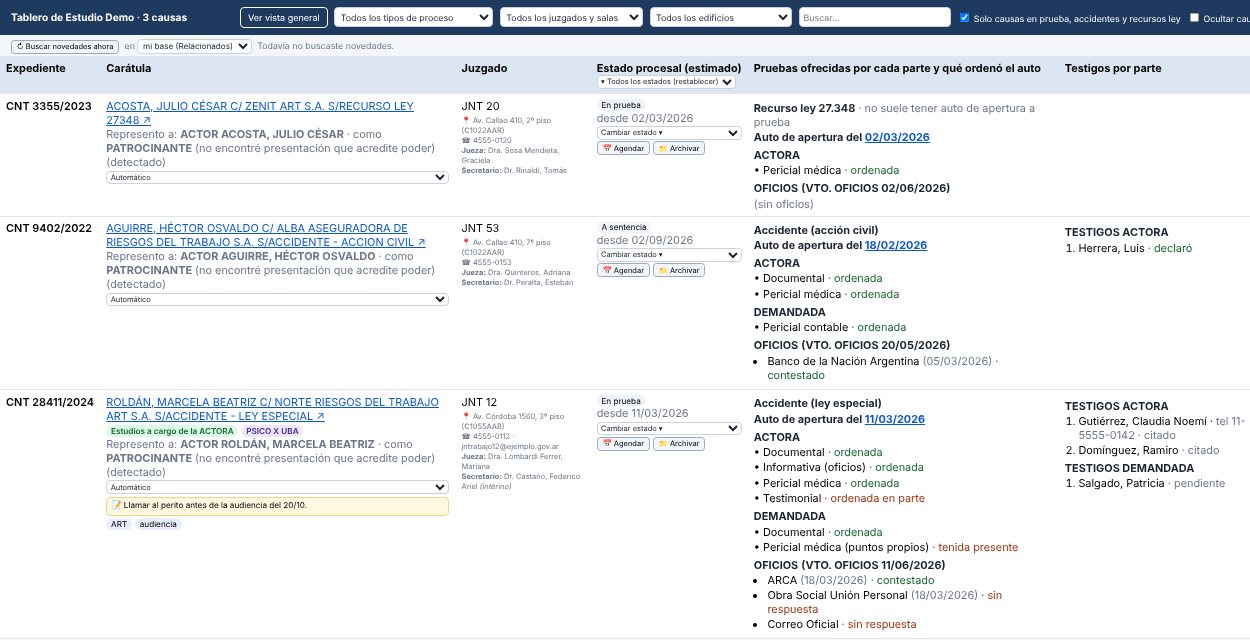Click the folder "Archivar" button for JNT 20
The width and height of the screenshot is (1250, 640).
point(678,148)
